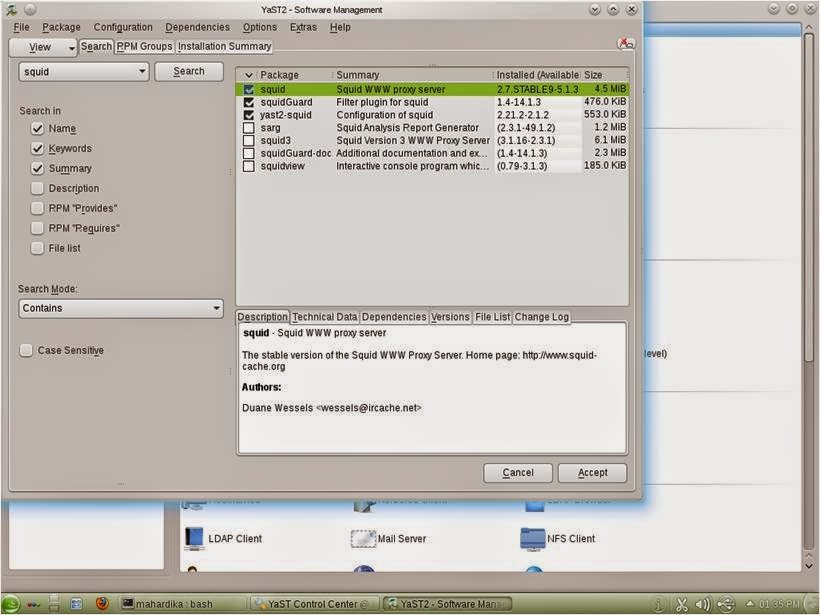The width and height of the screenshot is (820, 615).
Task: Enable the RPM "Requires" checkbox
Action: tap(37, 228)
